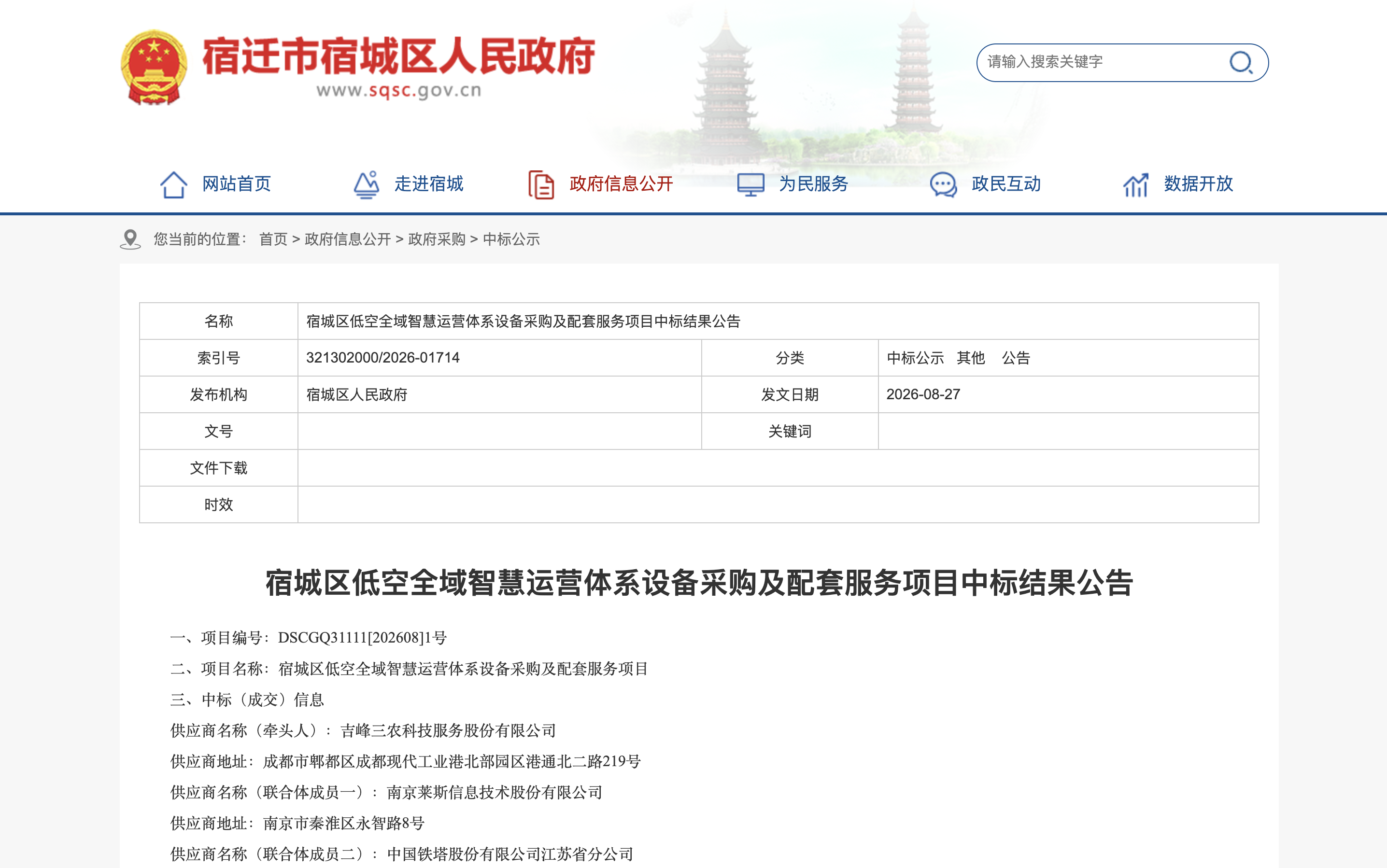Click the location pin icon in breadcrumb
The image size is (1387, 868).
click(x=130, y=239)
